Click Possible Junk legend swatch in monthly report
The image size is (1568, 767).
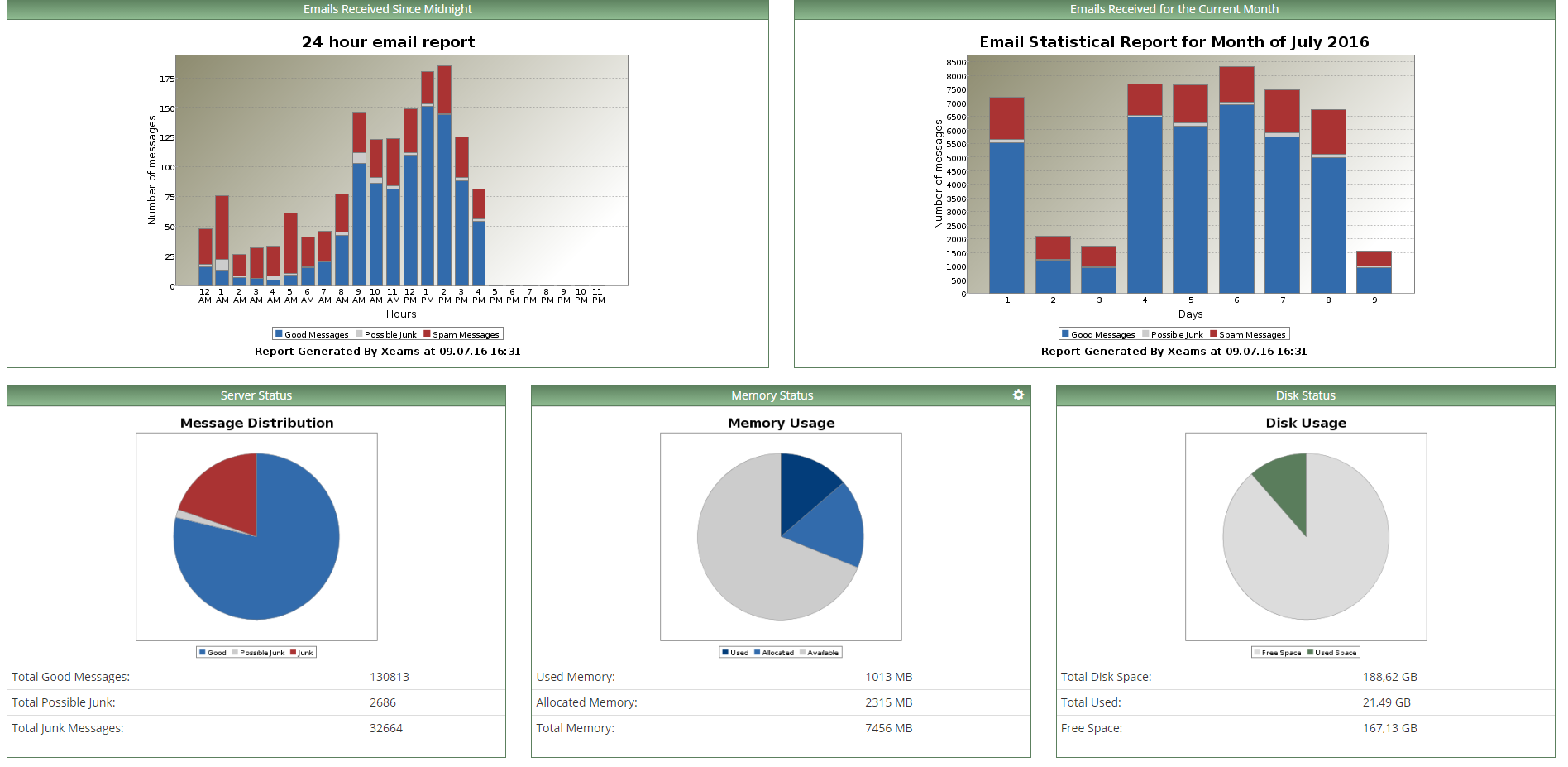click(x=1145, y=334)
